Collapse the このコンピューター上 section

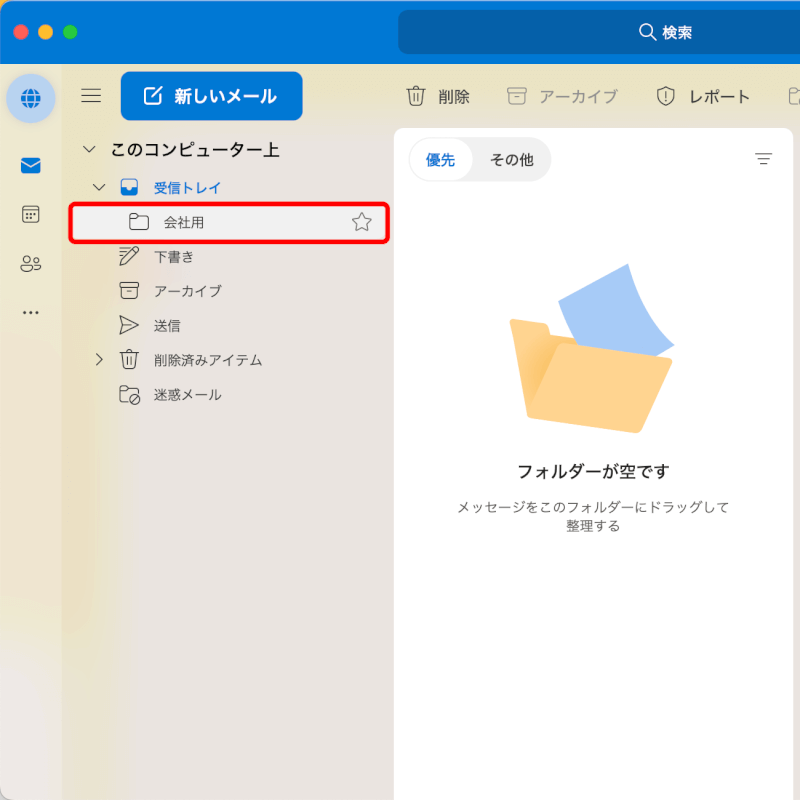click(x=90, y=149)
